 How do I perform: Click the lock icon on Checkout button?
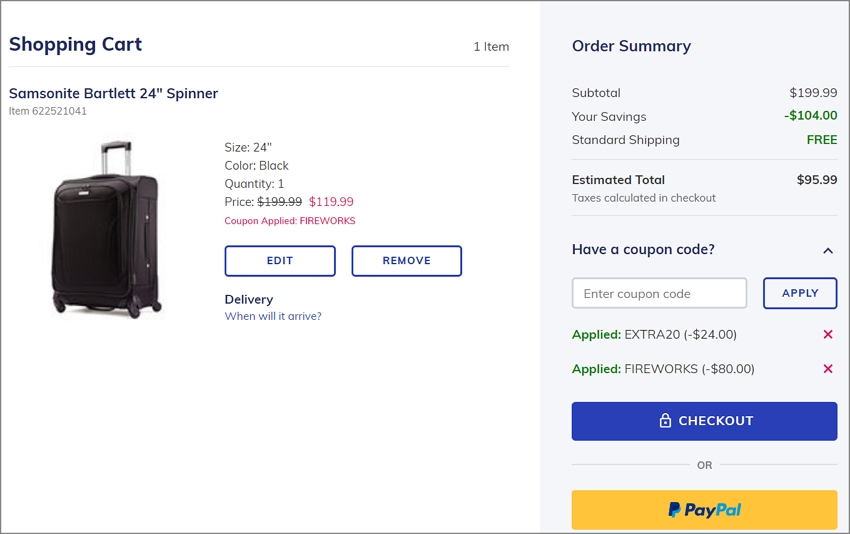665,421
